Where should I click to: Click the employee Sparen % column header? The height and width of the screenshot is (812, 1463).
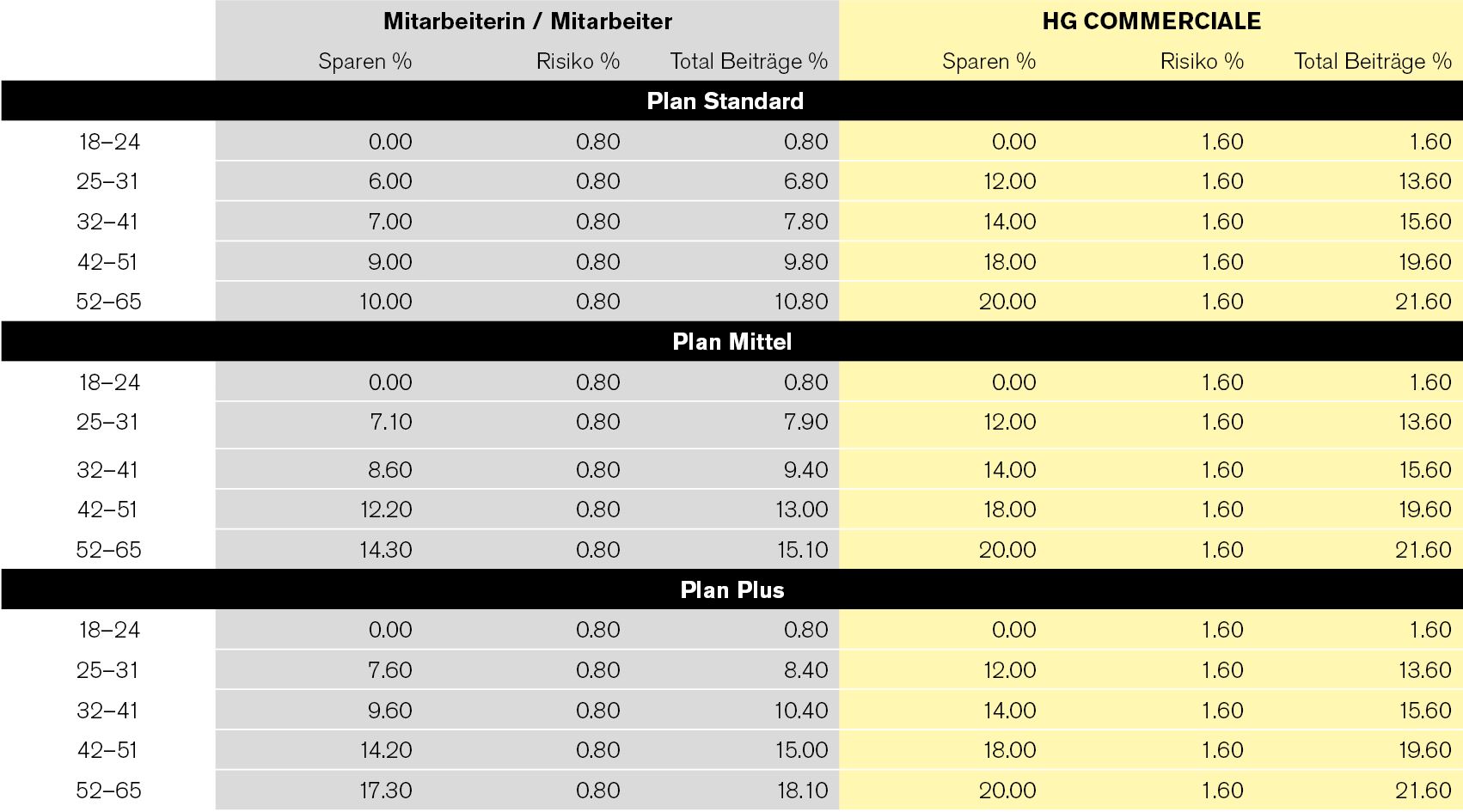tap(364, 62)
